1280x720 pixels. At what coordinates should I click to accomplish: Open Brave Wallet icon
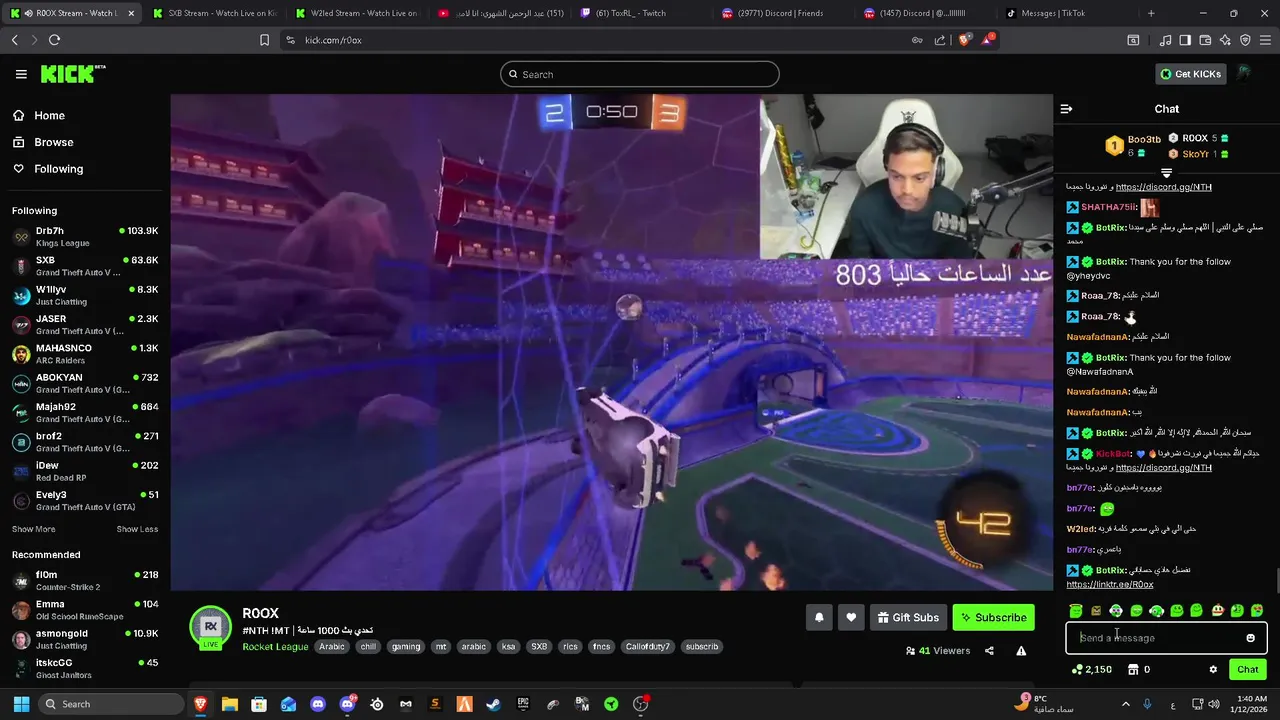(x=1205, y=40)
